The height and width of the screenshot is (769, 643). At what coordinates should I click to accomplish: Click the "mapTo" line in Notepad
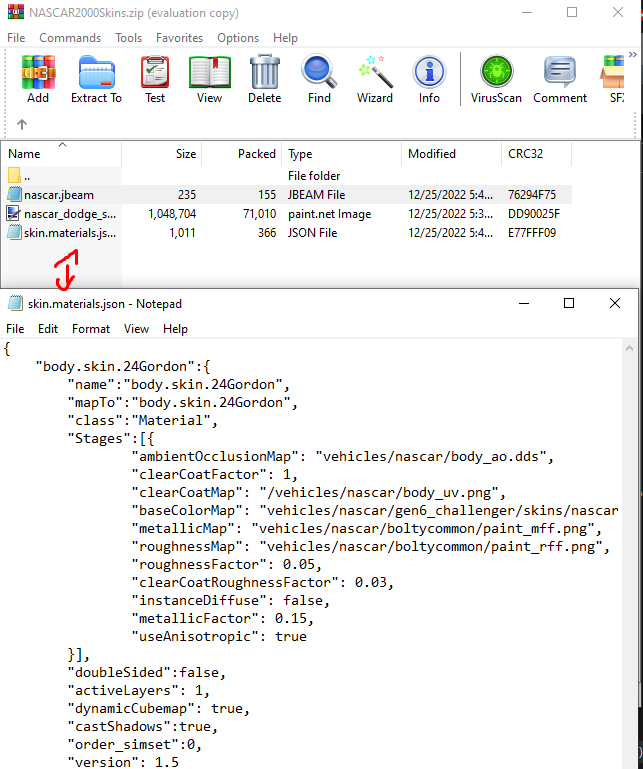[182, 403]
